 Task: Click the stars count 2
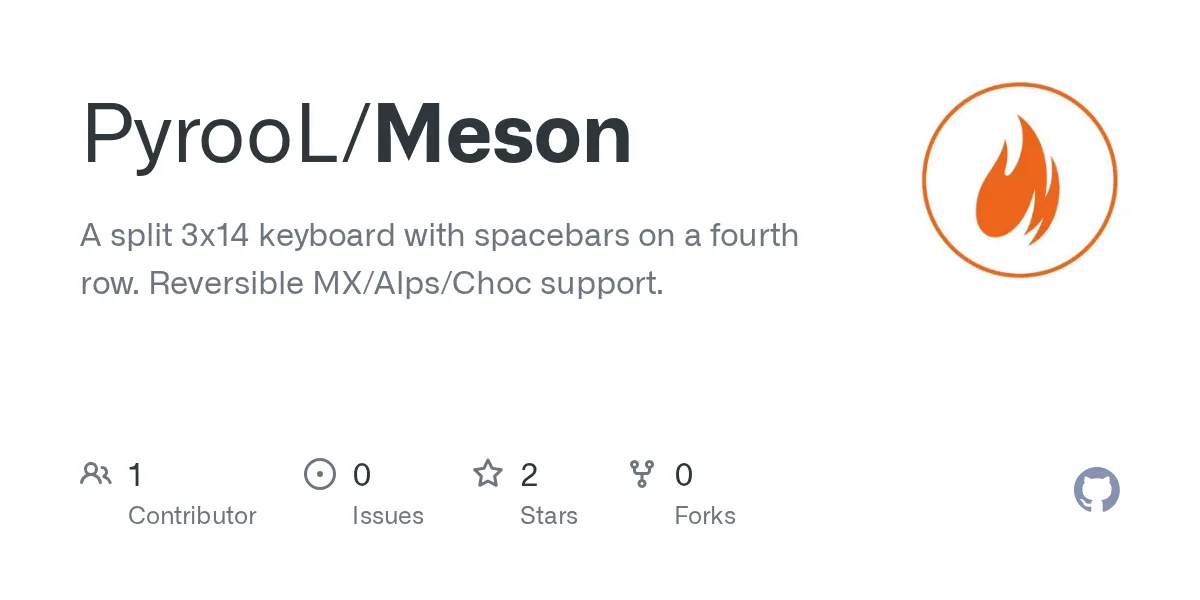tap(529, 475)
